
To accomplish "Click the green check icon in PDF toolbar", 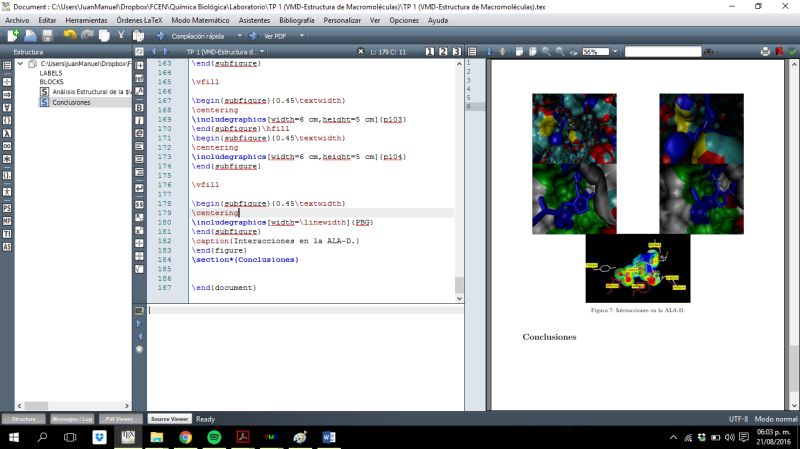I will coord(792,52).
